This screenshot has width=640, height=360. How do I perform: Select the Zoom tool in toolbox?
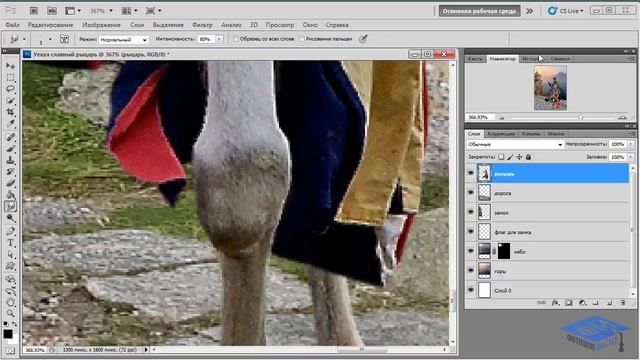pyautogui.click(x=11, y=314)
